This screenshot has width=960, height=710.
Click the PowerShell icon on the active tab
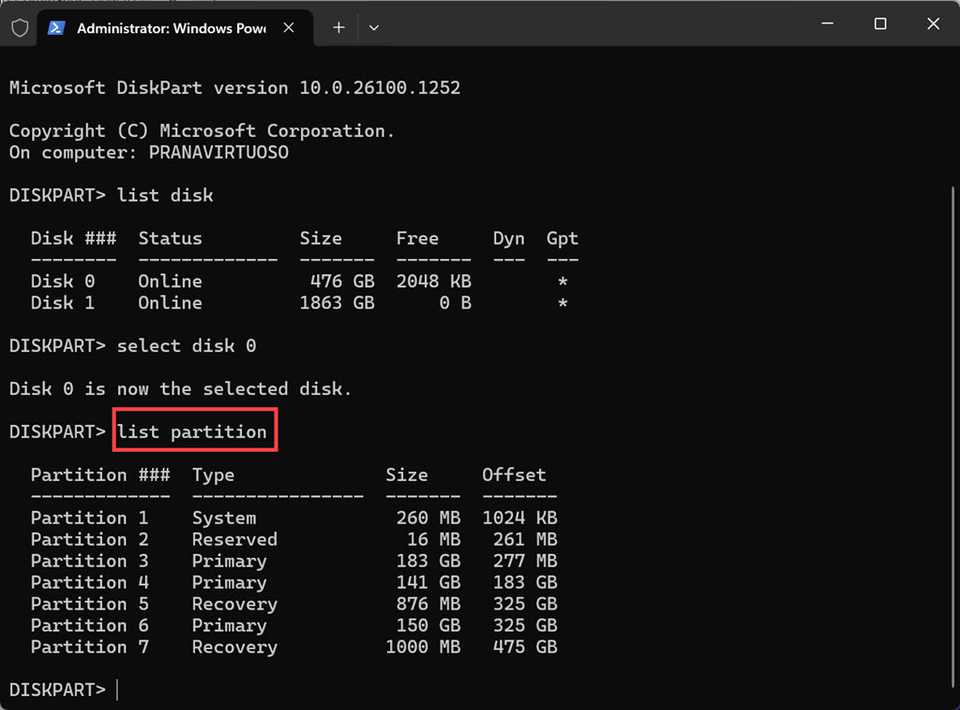point(55,28)
